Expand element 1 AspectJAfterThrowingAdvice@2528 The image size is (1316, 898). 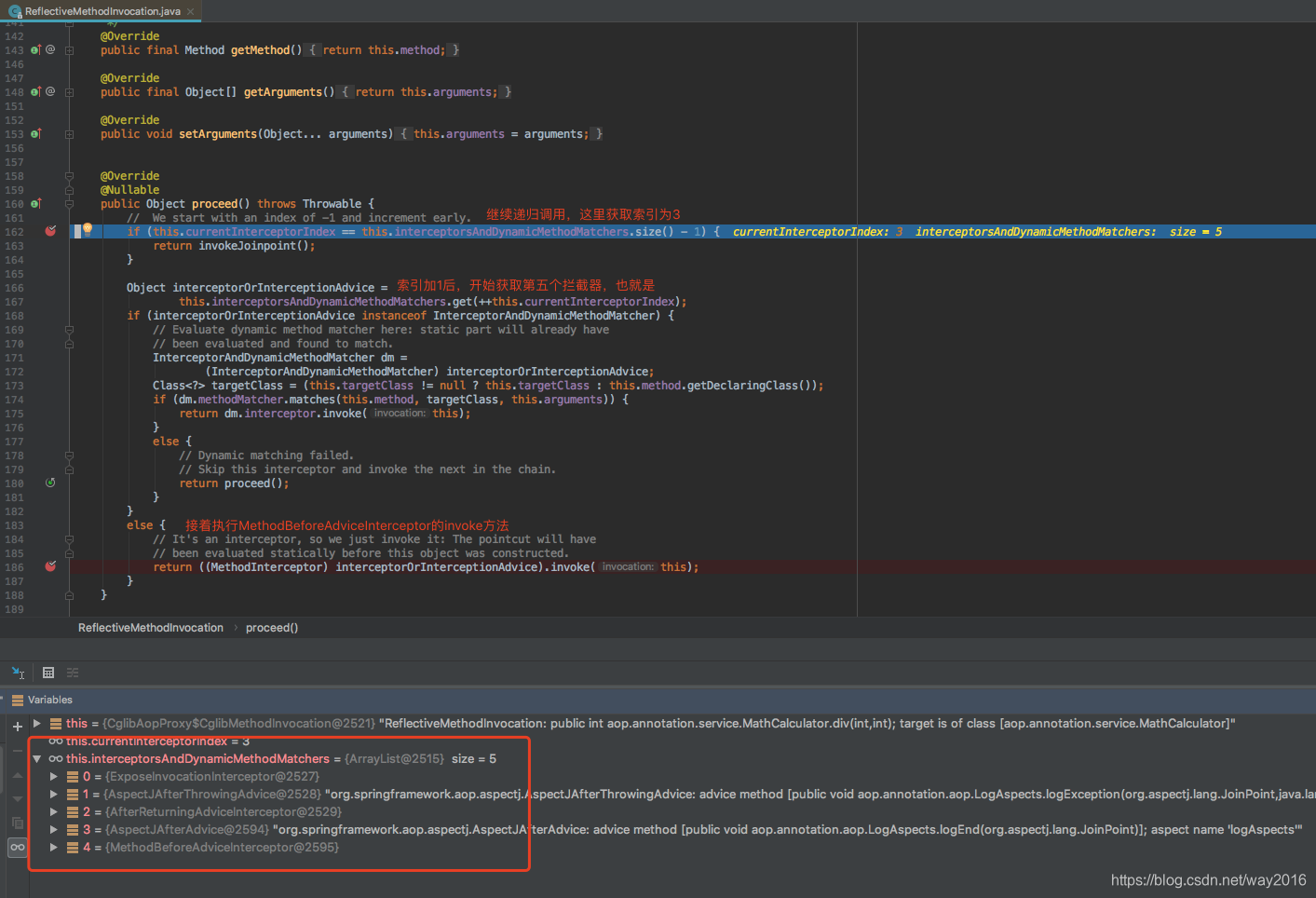(x=54, y=795)
